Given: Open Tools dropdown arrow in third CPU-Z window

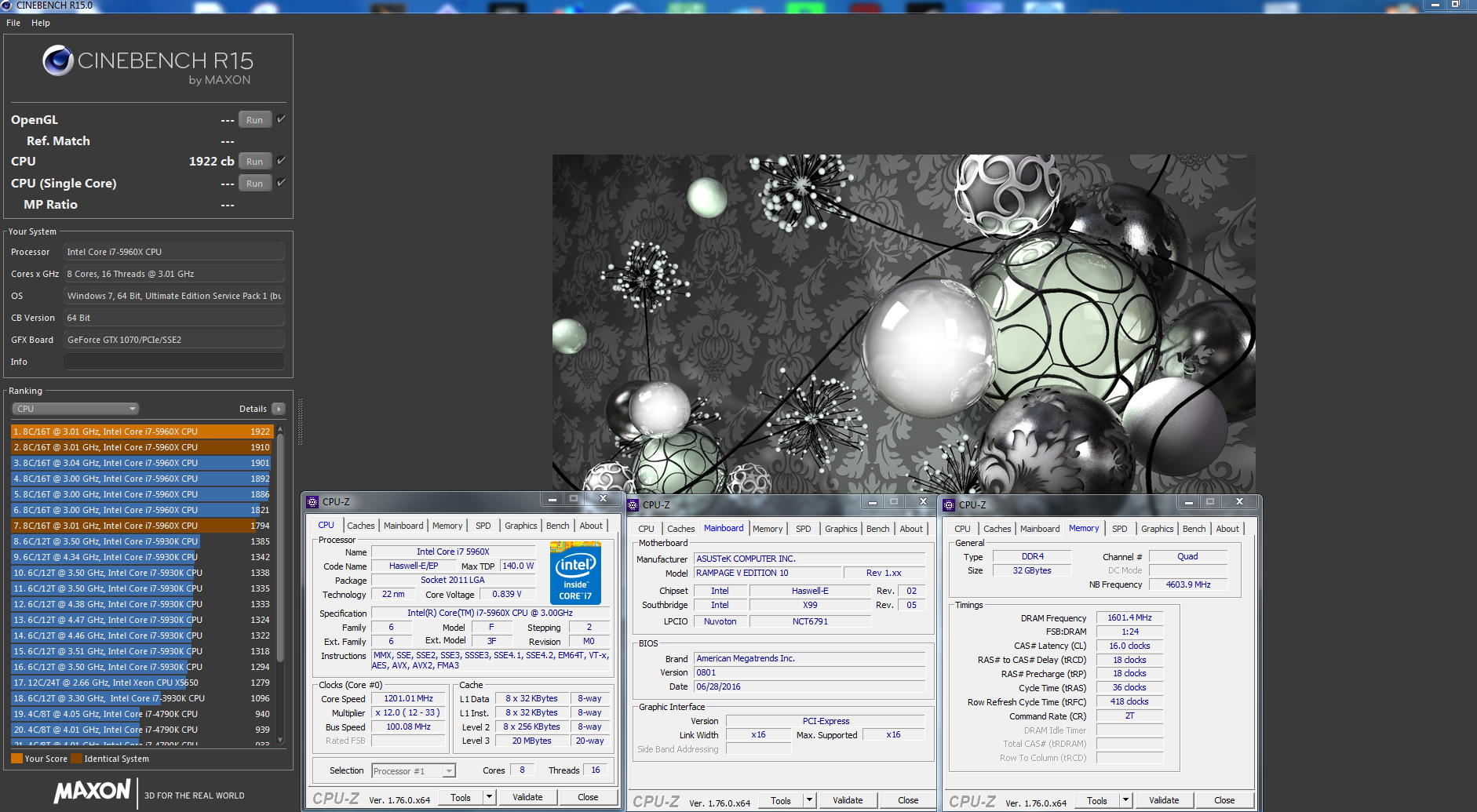Looking at the screenshot, I should (x=1125, y=800).
